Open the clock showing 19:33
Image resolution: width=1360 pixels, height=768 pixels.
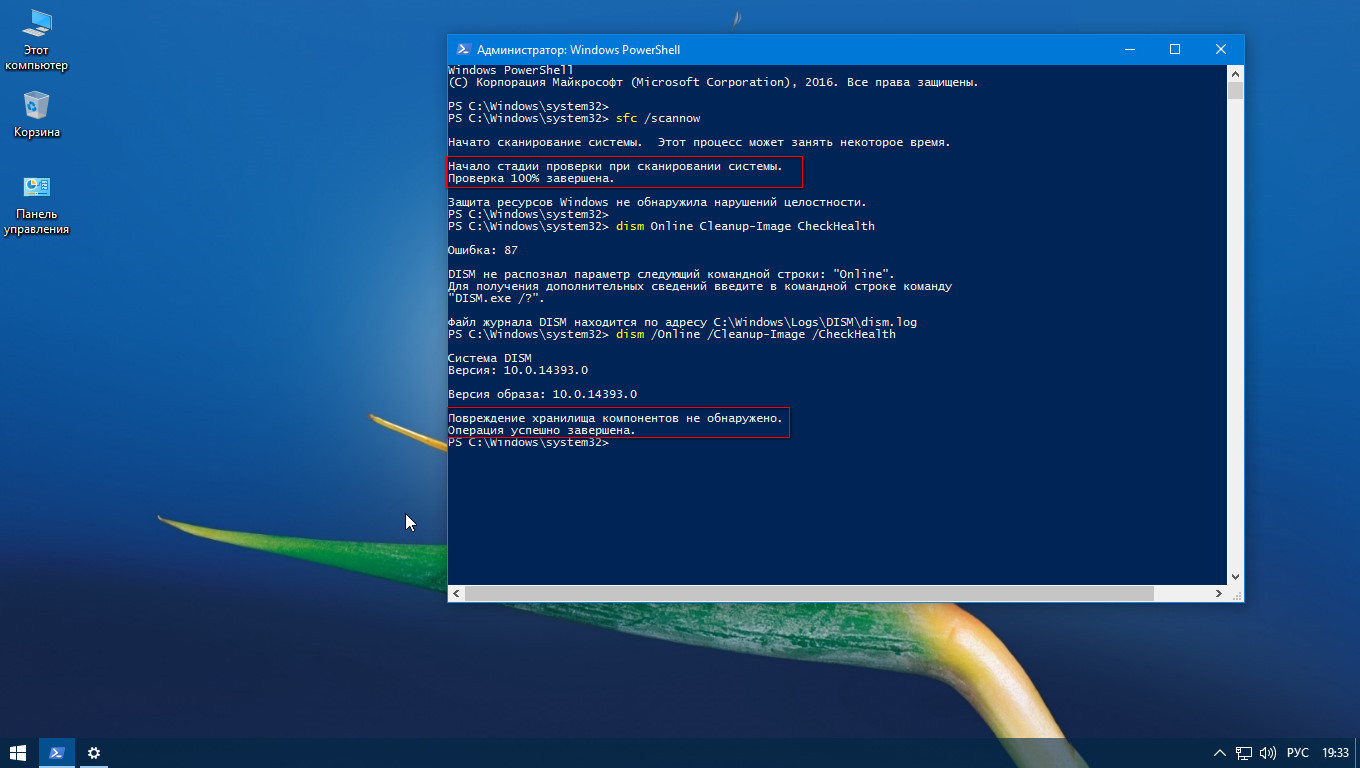[1335, 753]
